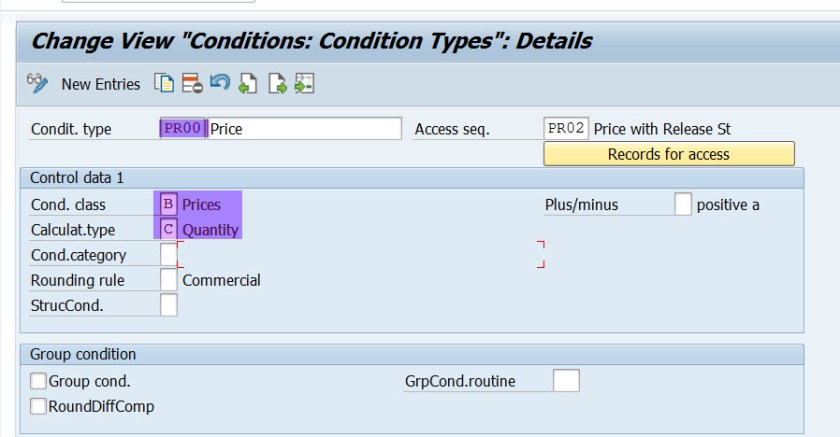Enable the Group cond. checkbox
840x437 pixels.
(38, 381)
